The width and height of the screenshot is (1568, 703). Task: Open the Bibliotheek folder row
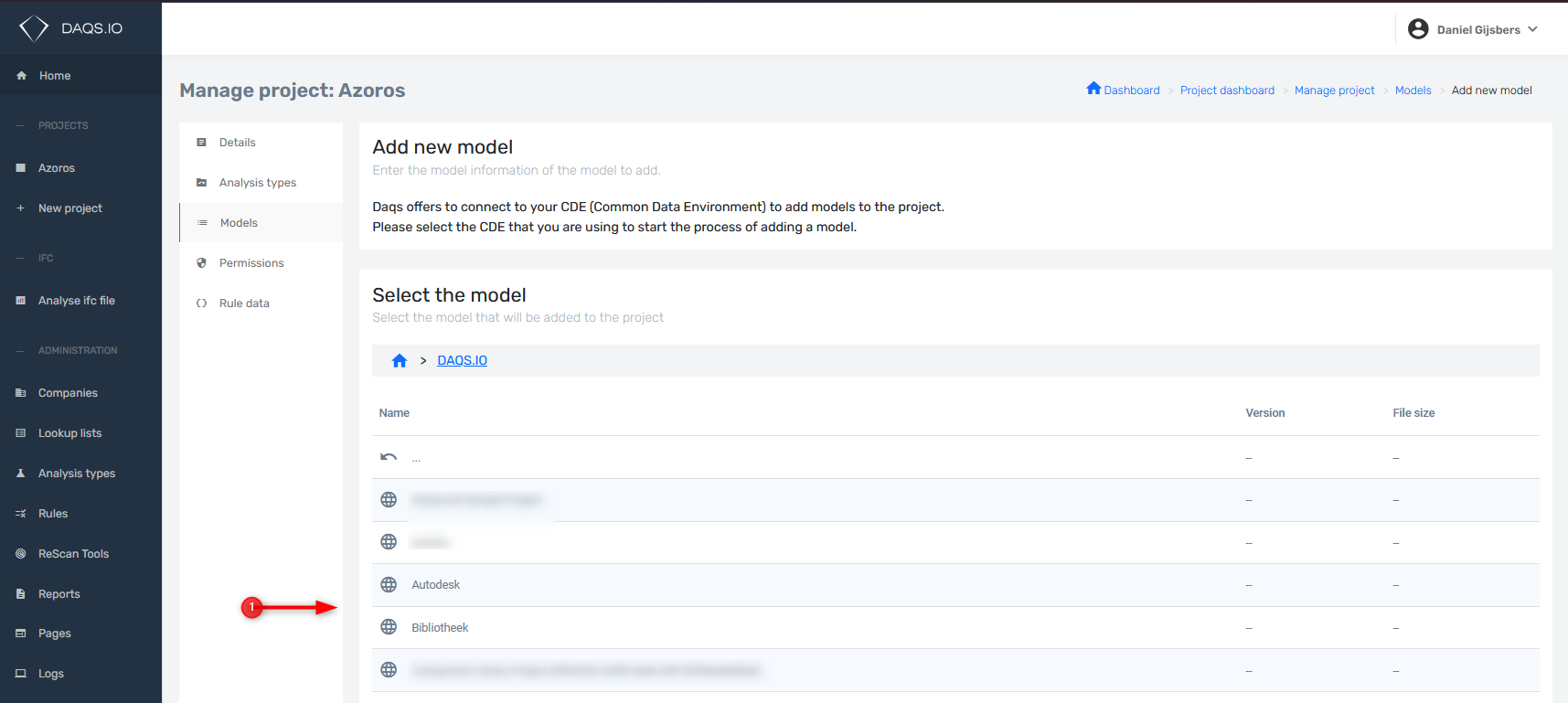click(955, 628)
